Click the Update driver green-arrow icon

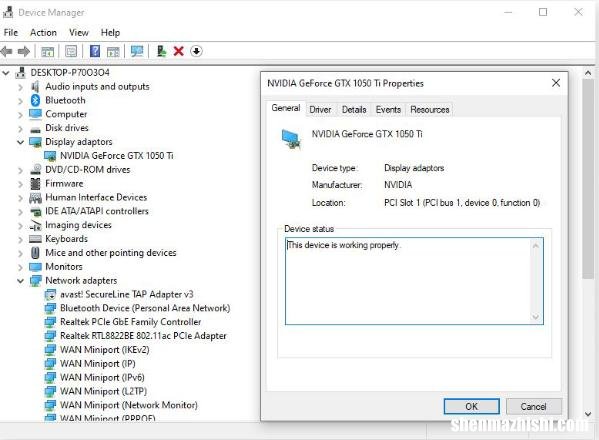point(161,51)
